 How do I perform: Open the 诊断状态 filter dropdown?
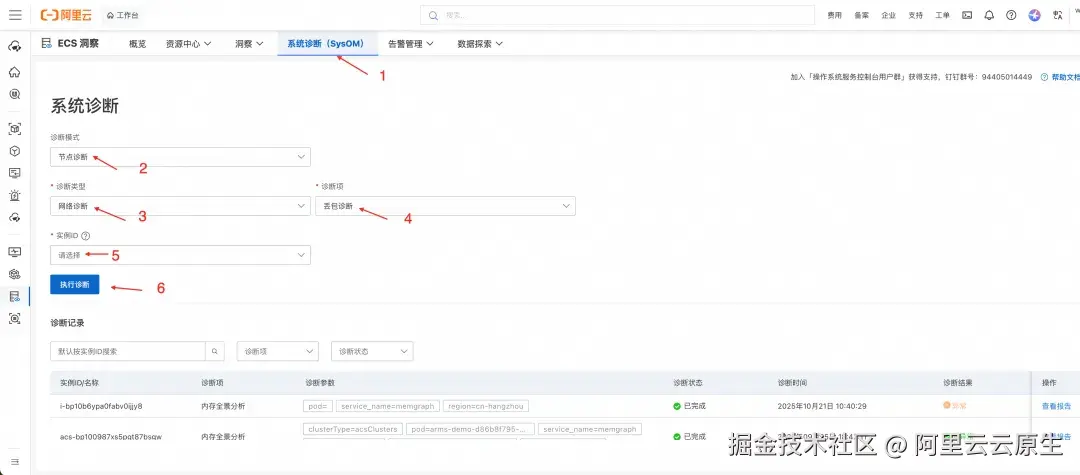click(x=372, y=351)
